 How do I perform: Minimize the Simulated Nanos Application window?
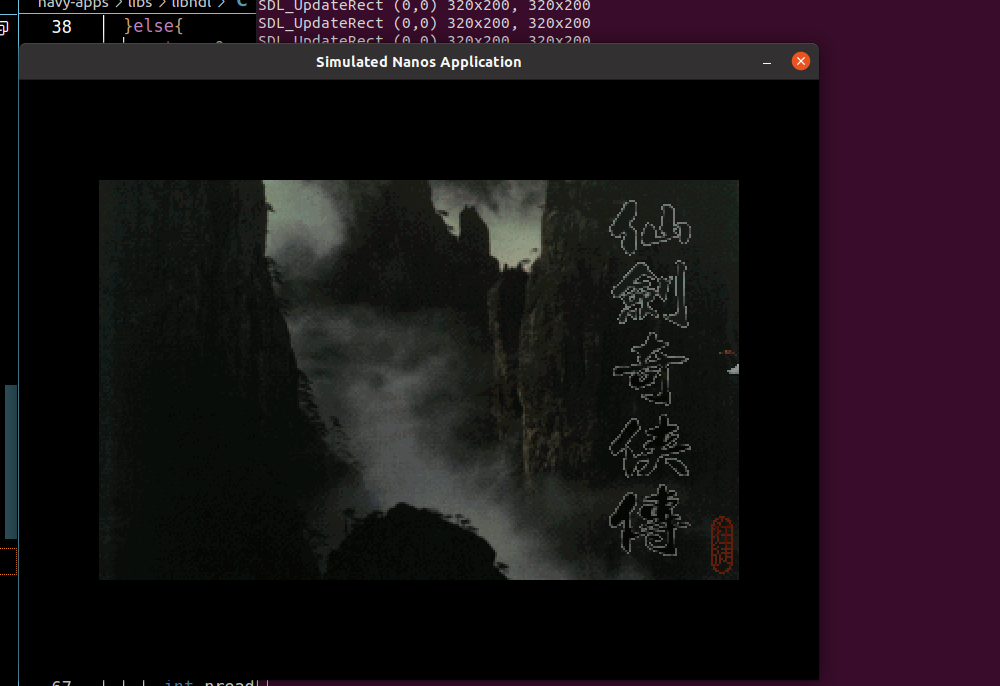click(x=767, y=62)
